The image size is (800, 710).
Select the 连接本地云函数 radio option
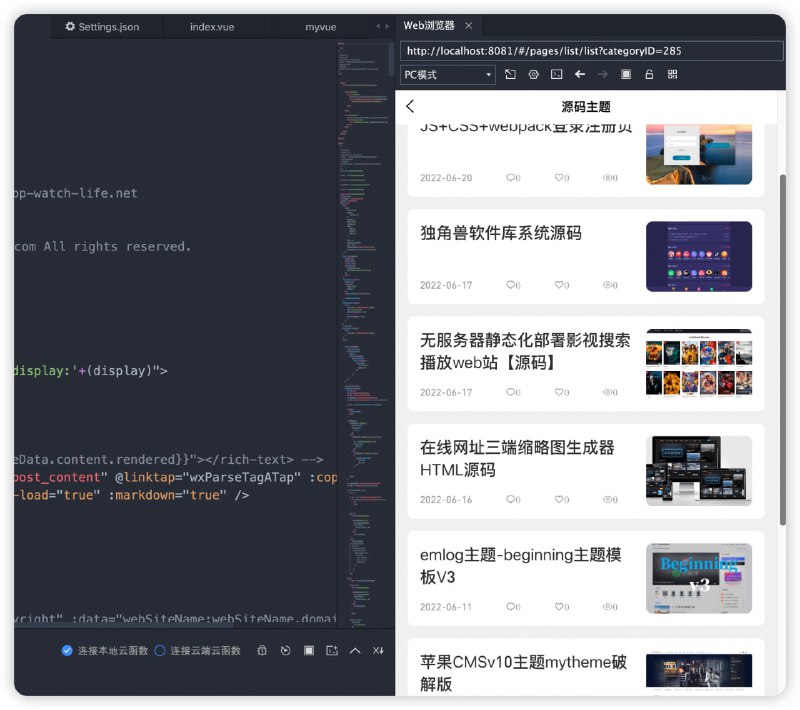click(67, 651)
